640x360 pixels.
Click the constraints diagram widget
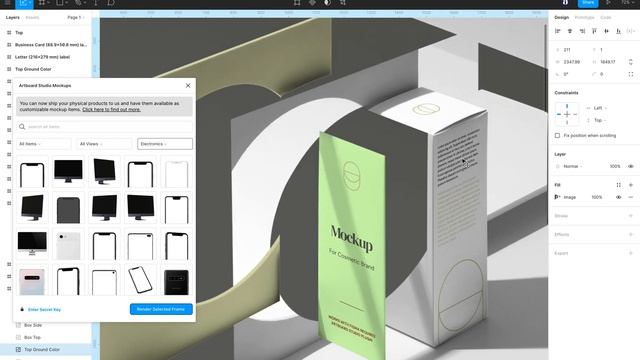click(x=567, y=114)
